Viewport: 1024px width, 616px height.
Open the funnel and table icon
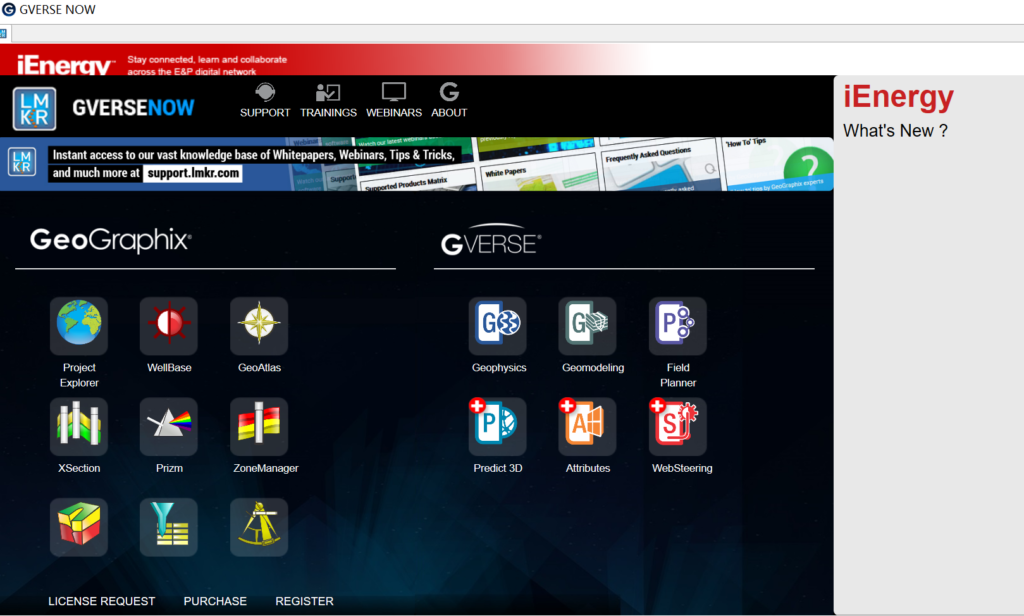coord(168,527)
